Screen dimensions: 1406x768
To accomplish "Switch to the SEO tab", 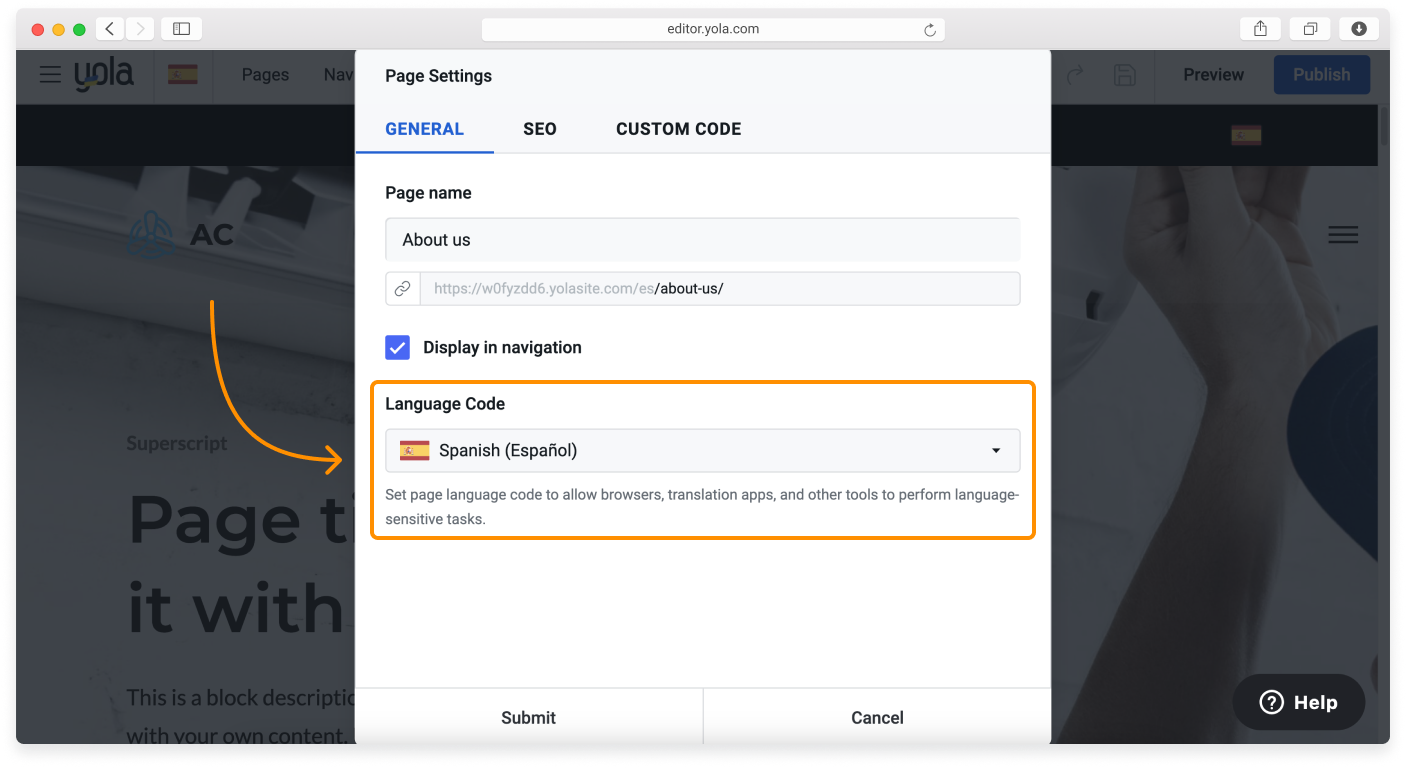I will 539,129.
